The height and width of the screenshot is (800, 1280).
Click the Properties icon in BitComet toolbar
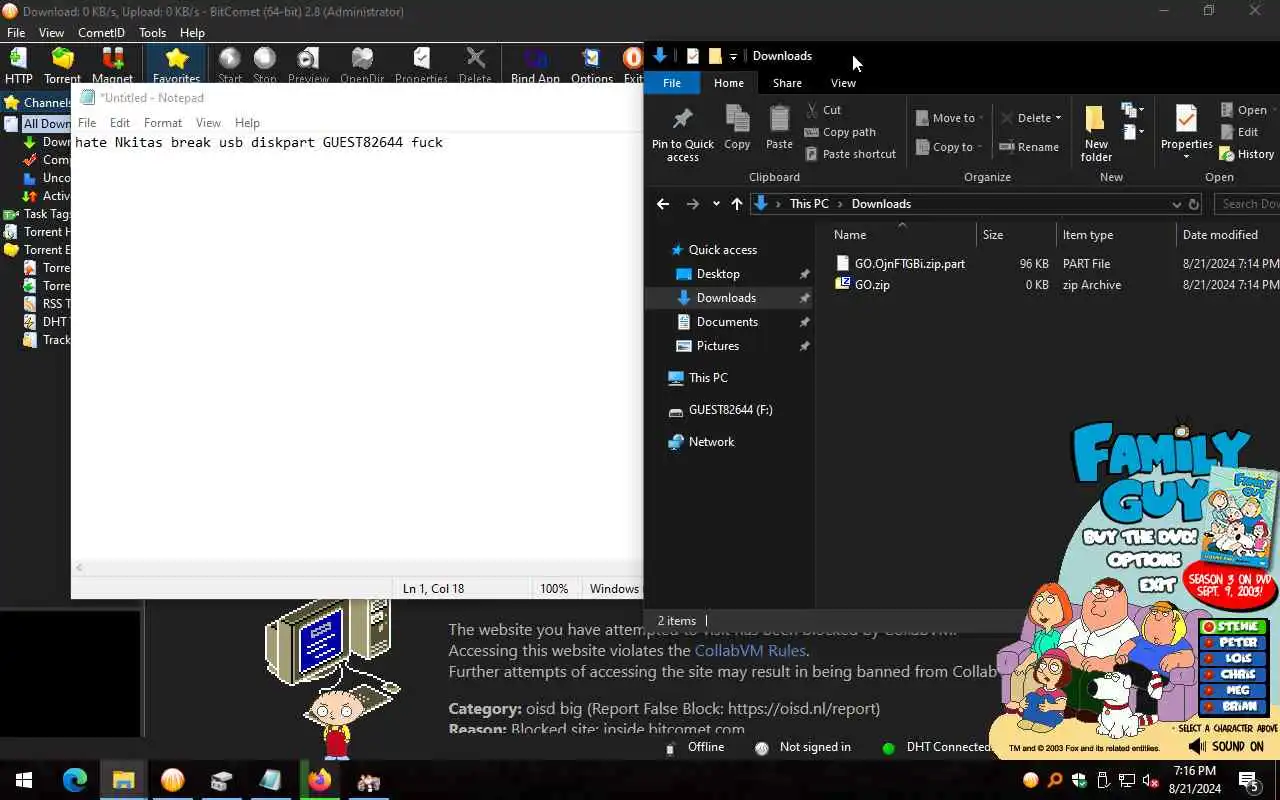[x=421, y=66]
